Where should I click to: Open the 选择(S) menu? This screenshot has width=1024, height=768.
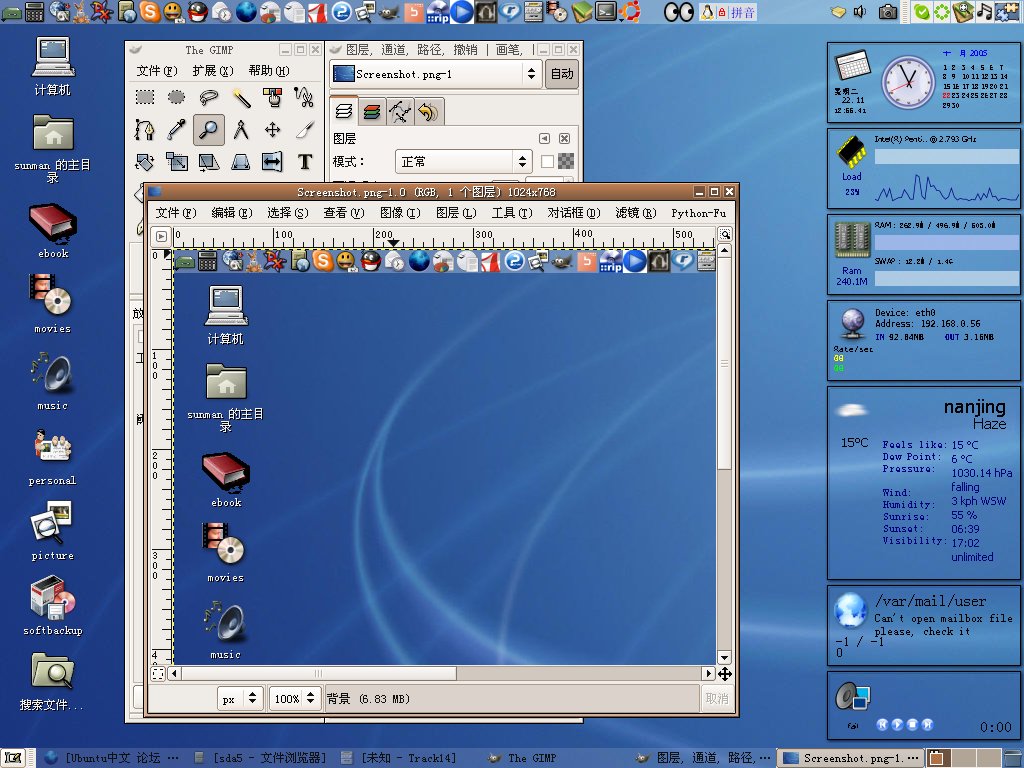[x=287, y=213]
